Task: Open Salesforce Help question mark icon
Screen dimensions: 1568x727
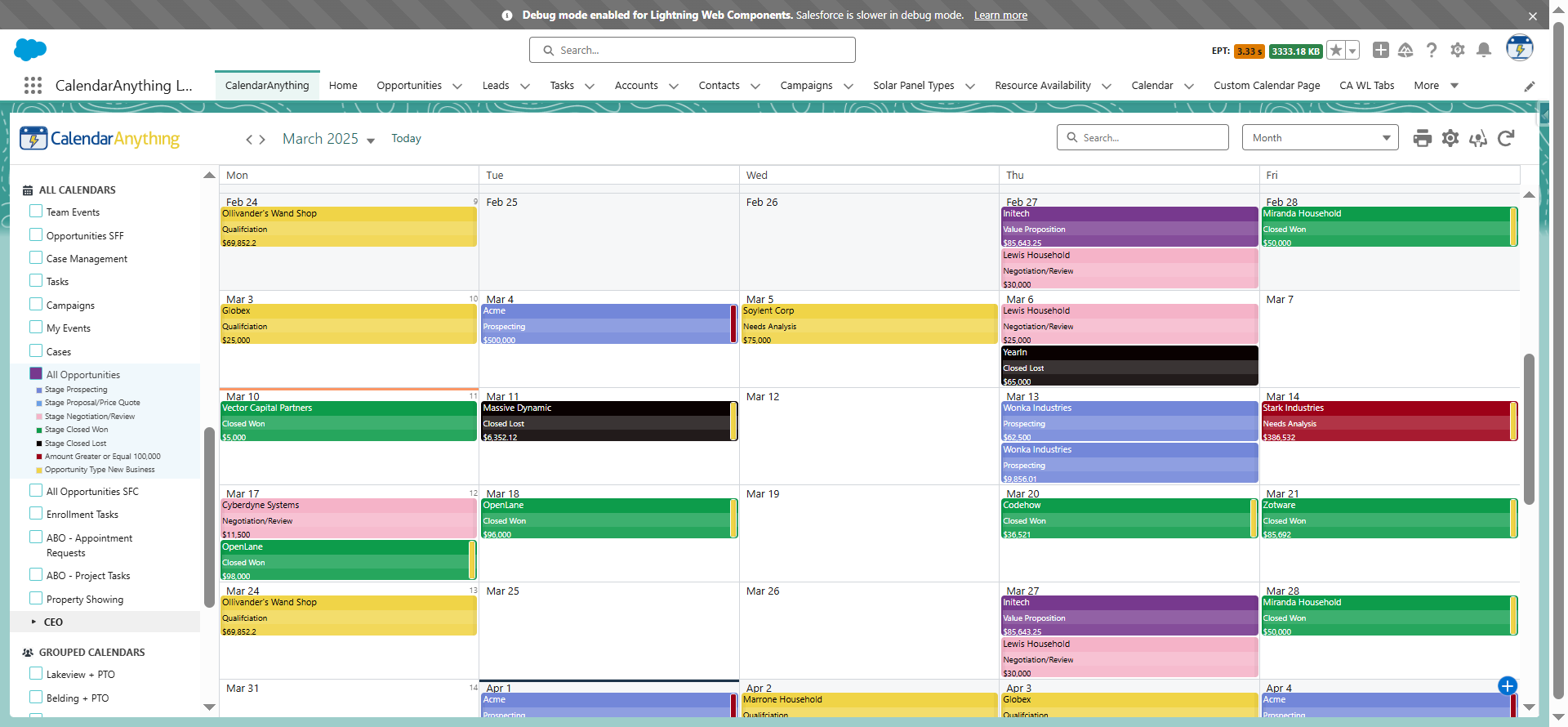Action: (1432, 51)
